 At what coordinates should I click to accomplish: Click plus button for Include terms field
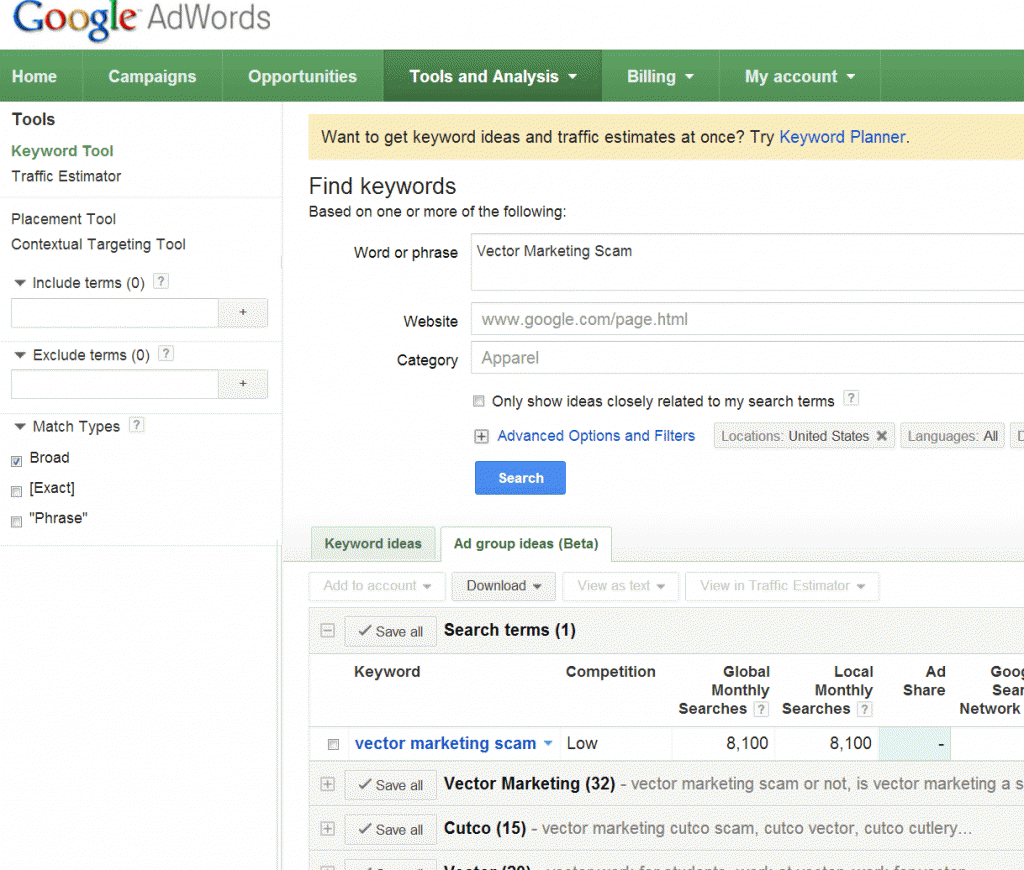243,312
